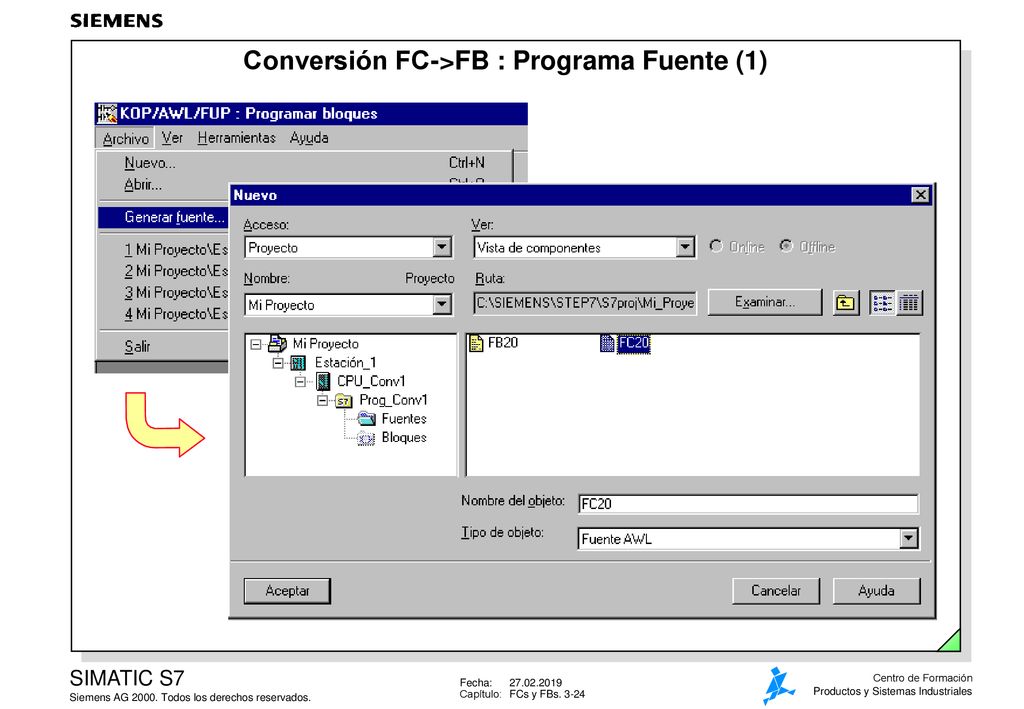Viewport: 1024px width, 709px height.
Task: Collapse the Mi Proyecto tree node
Action: [x=256, y=344]
